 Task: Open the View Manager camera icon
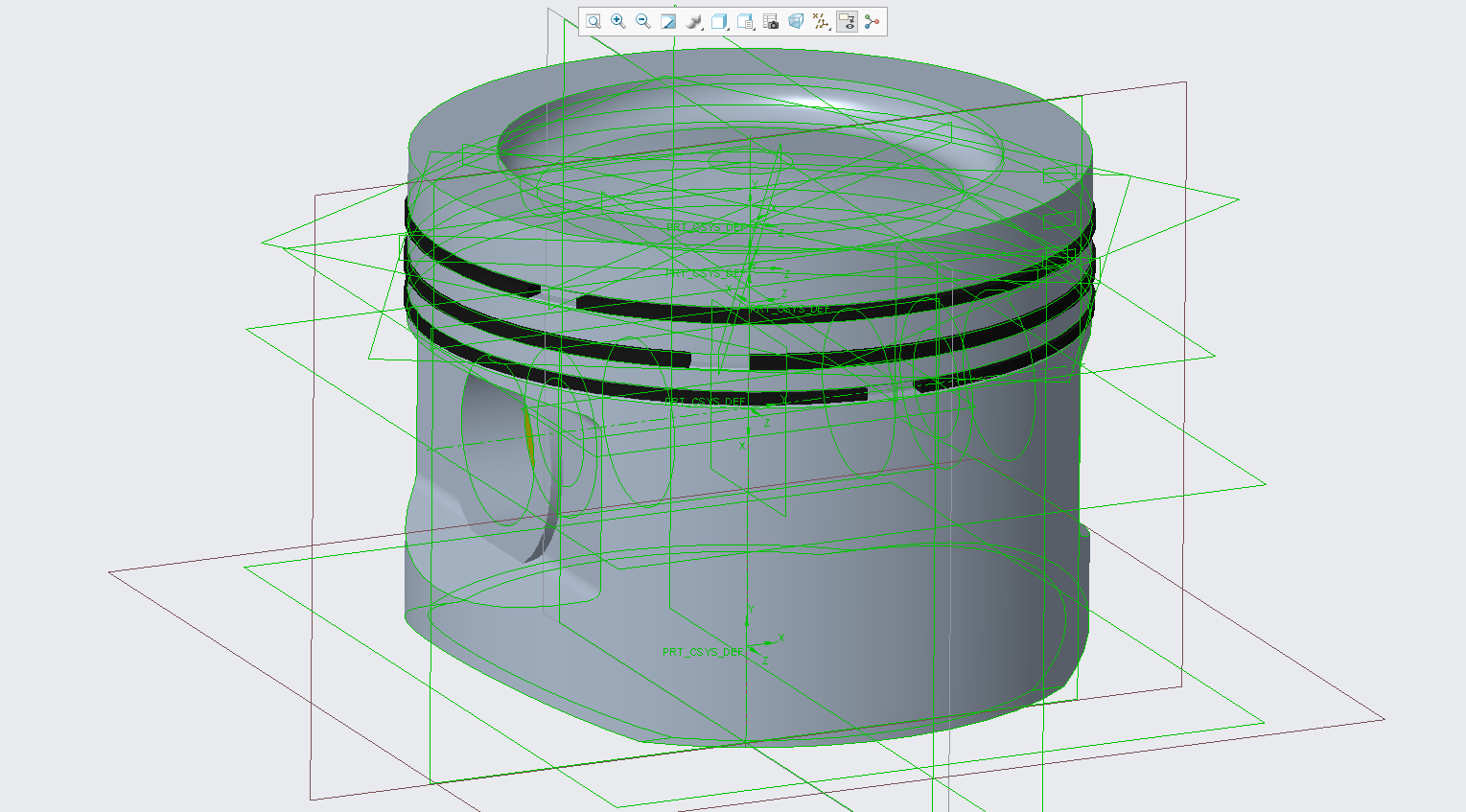tap(771, 21)
